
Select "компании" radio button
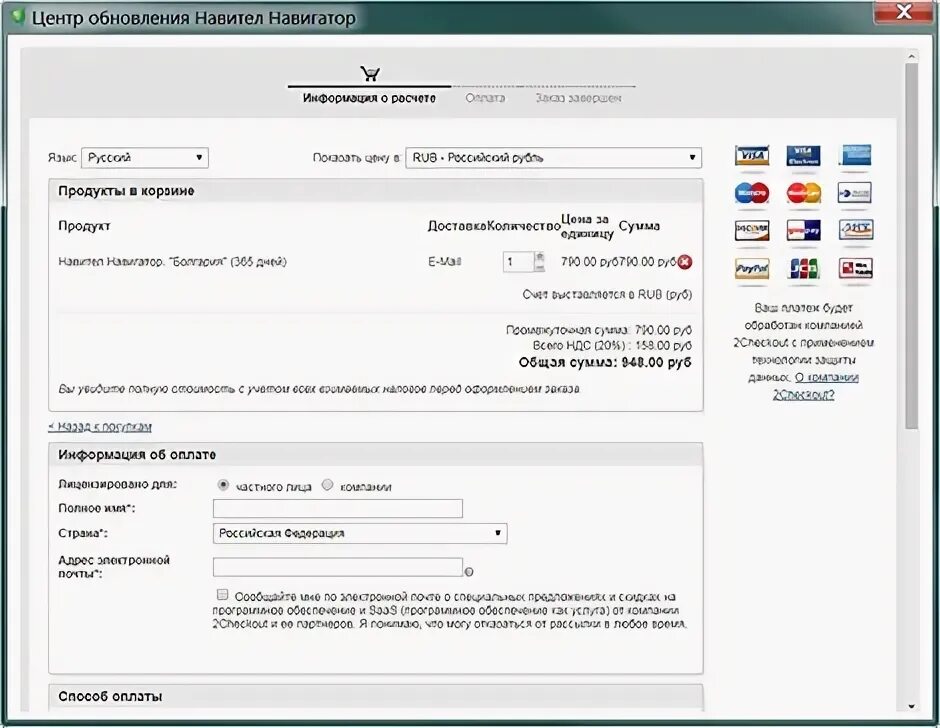[x=327, y=485]
